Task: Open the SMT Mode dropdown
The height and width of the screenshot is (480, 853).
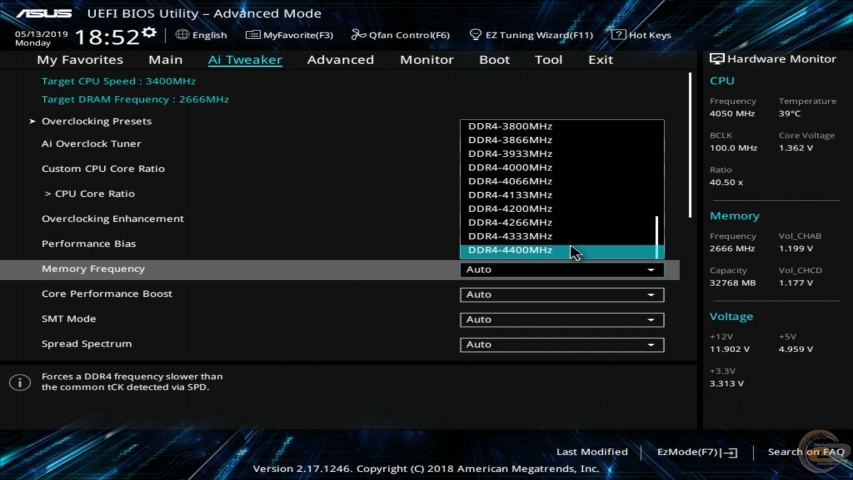Action: pyautogui.click(x=562, y=319)
